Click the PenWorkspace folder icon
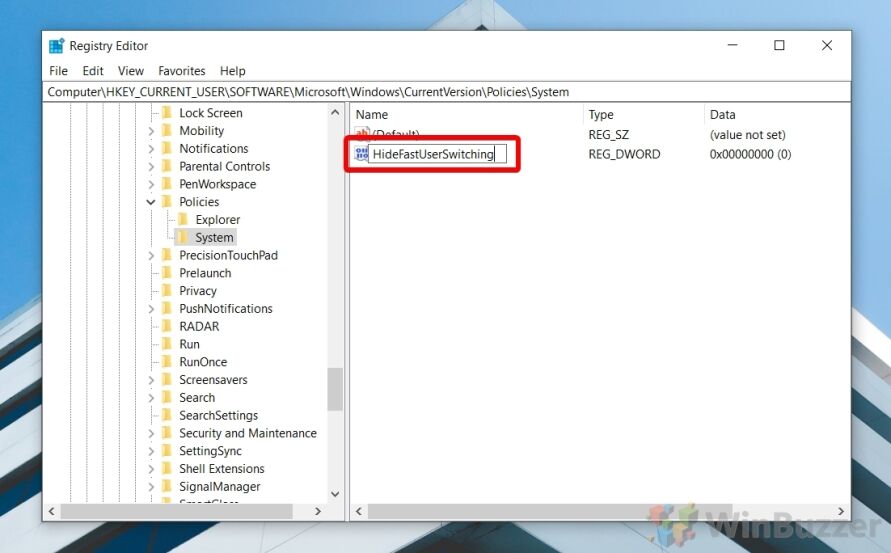Image resolution: width=891 pixels, height=553 pixels. pyautogui.click(x=167, y=184)
